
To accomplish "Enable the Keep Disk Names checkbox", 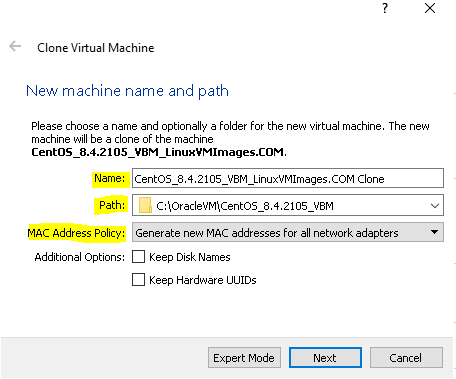I will click(138, 257).
